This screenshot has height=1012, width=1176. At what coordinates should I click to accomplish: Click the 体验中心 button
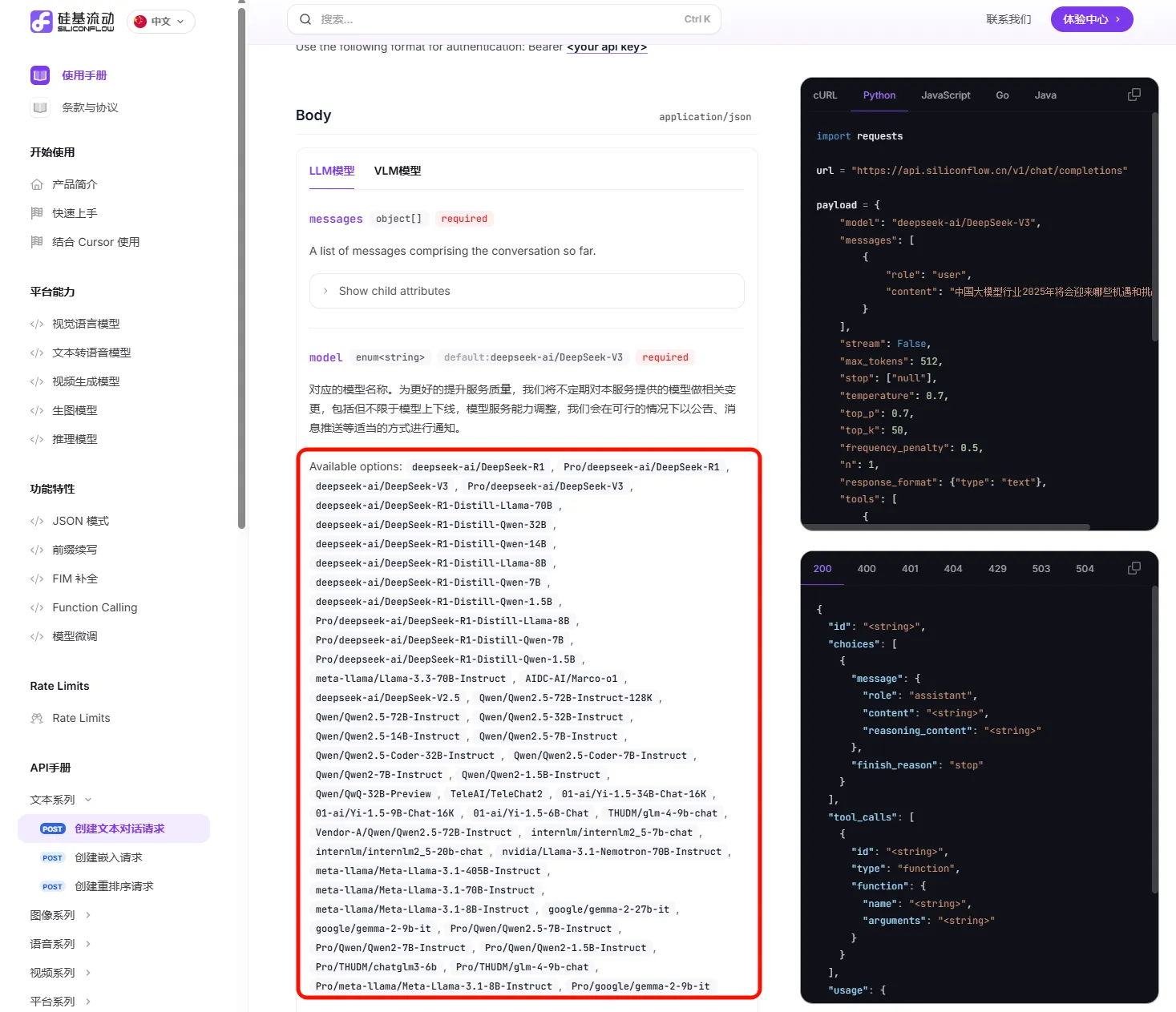pos(1091,19)
